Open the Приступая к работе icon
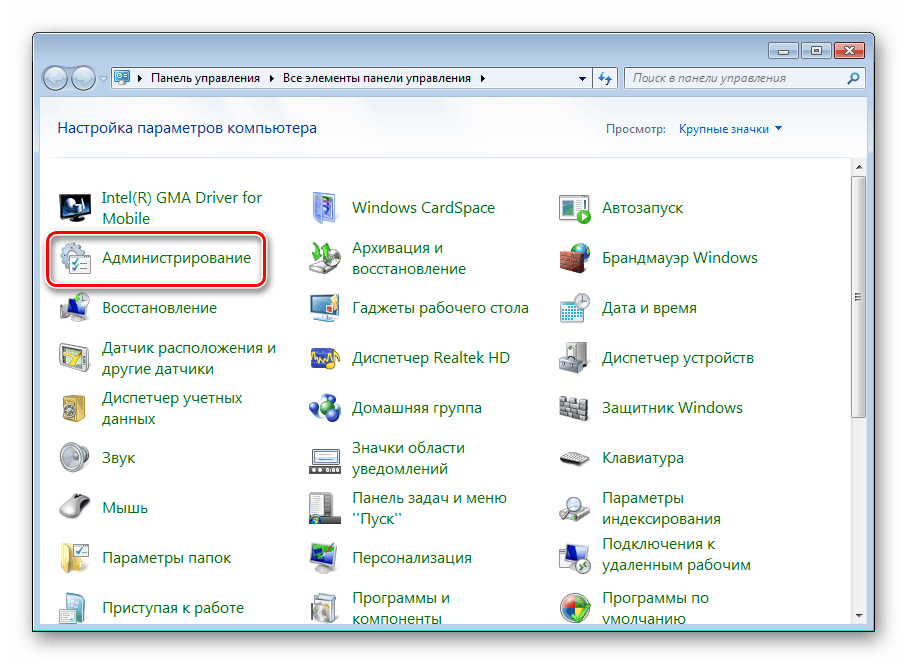 73,607
